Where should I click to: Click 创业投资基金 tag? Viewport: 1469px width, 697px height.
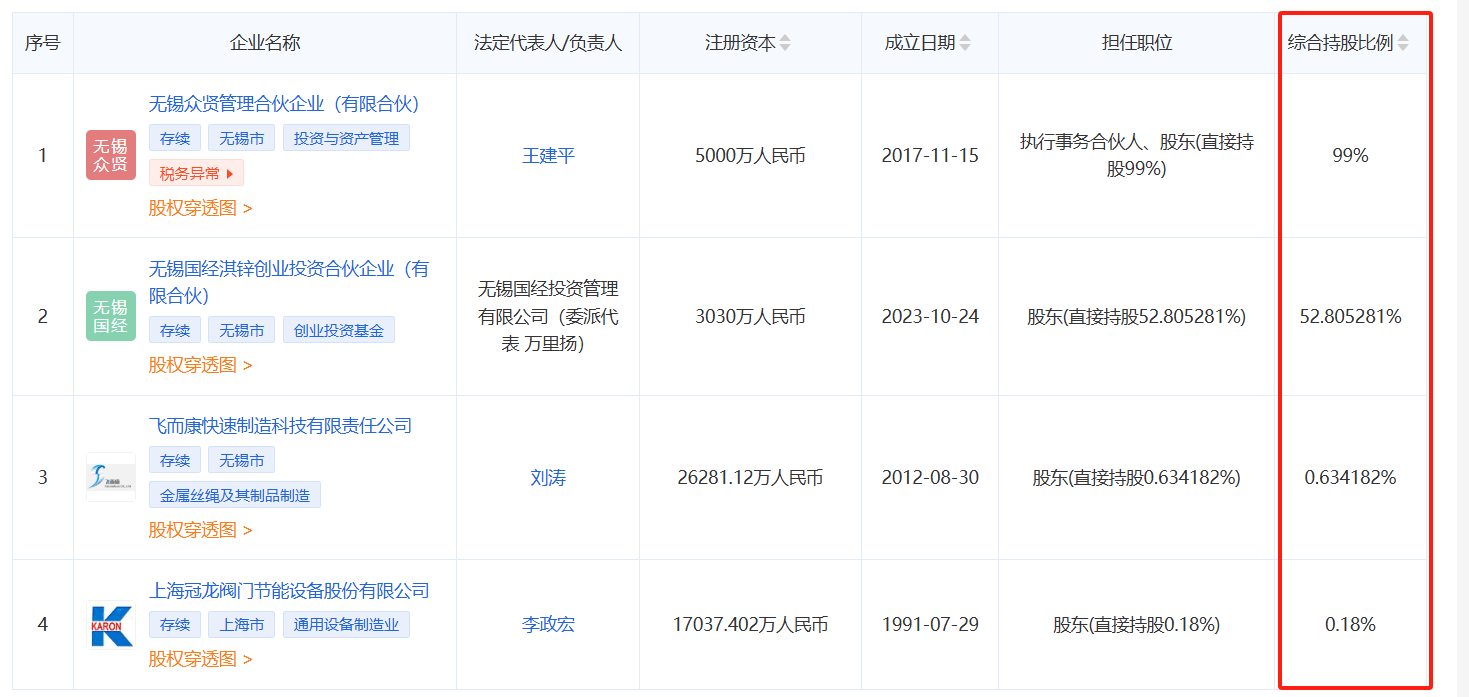click(339, 330)
